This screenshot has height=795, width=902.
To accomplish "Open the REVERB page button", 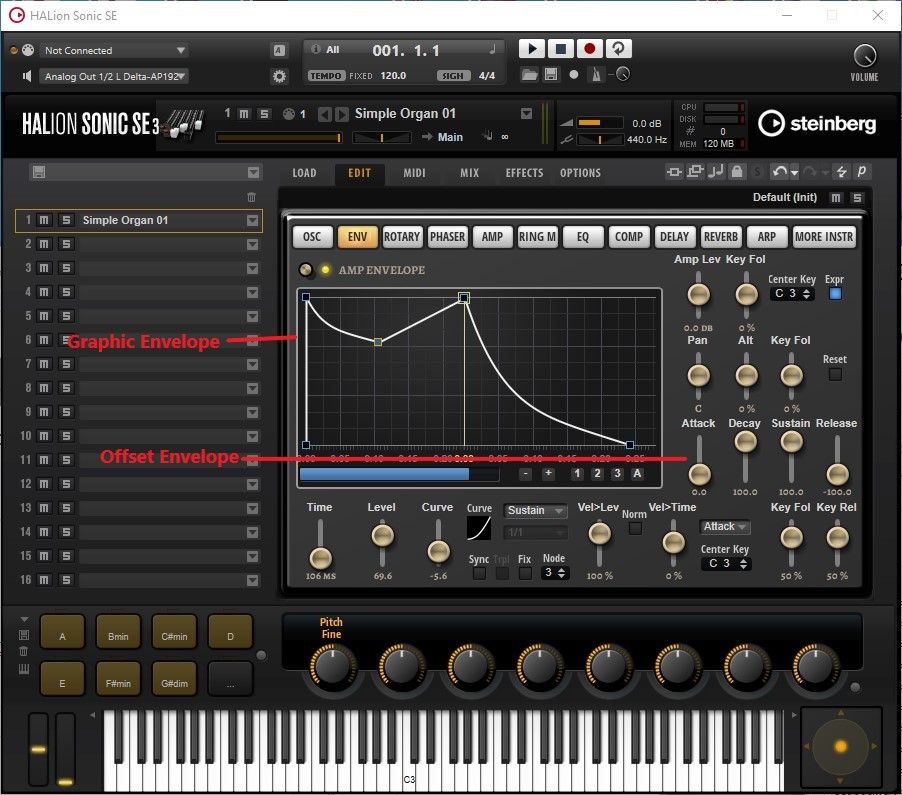I will point(721,236).
